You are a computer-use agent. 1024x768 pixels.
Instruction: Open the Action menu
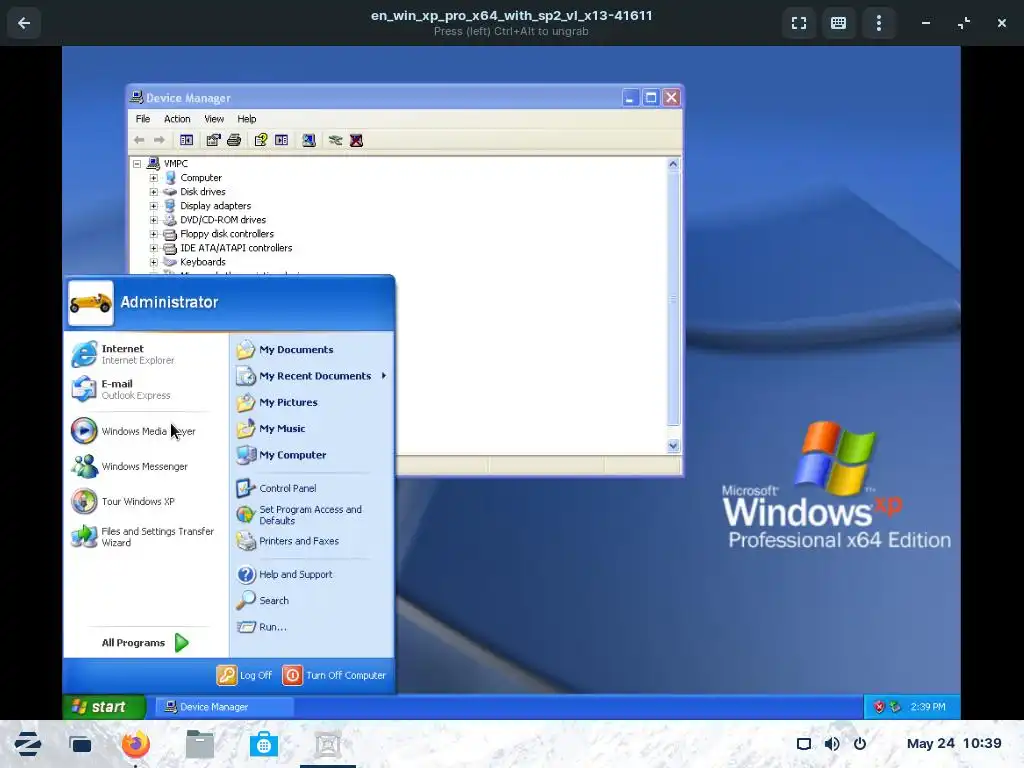click(x=177, y=119)
